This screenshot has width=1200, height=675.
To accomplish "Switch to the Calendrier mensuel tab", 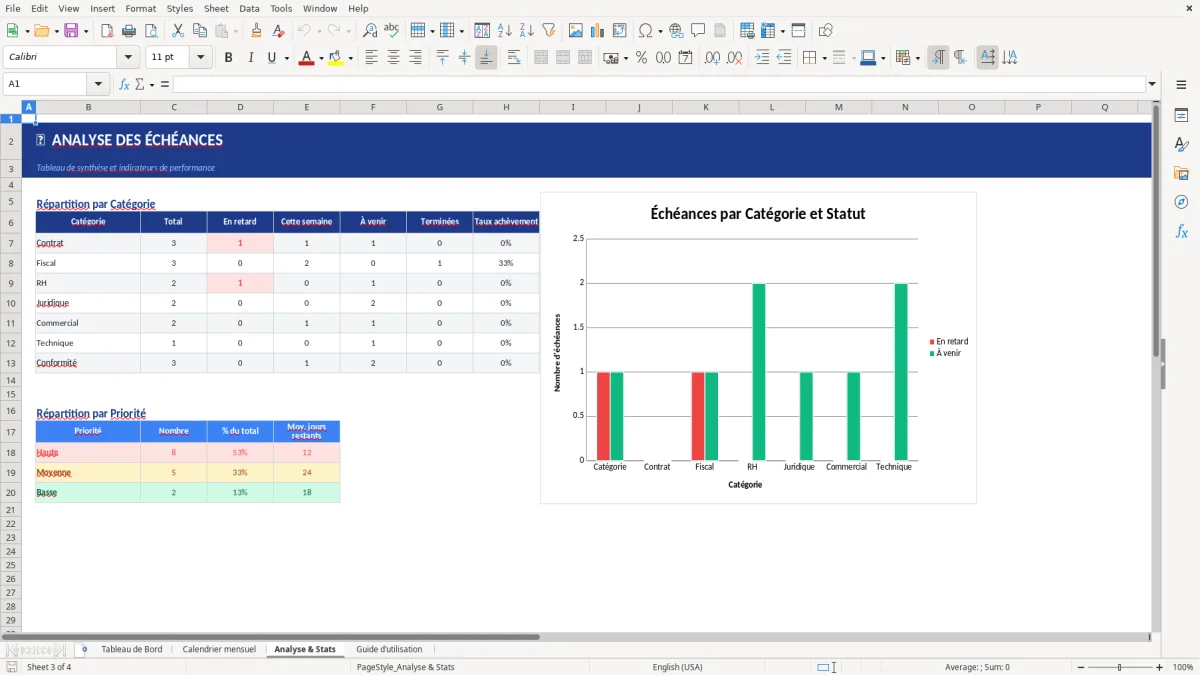I will (x=219, y=648).
